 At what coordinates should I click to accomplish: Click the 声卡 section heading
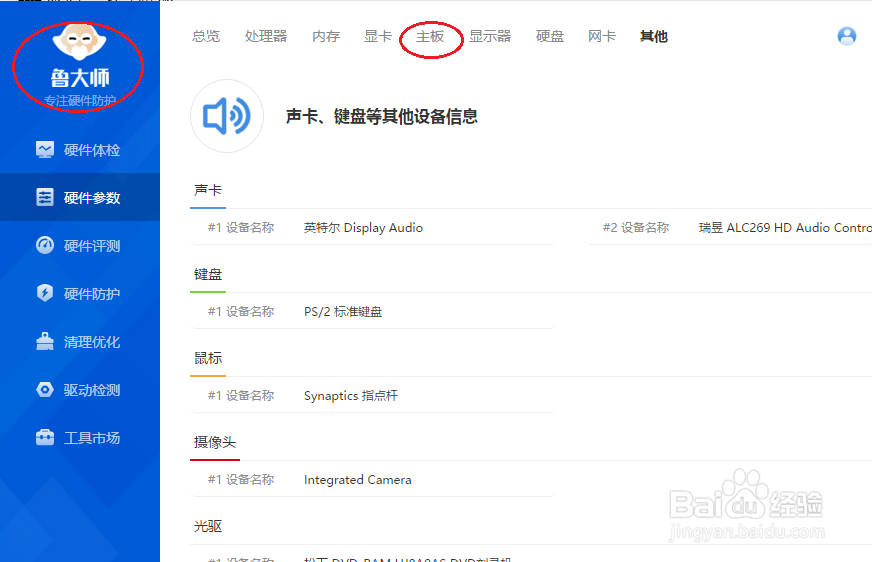(x=208, y=190)
